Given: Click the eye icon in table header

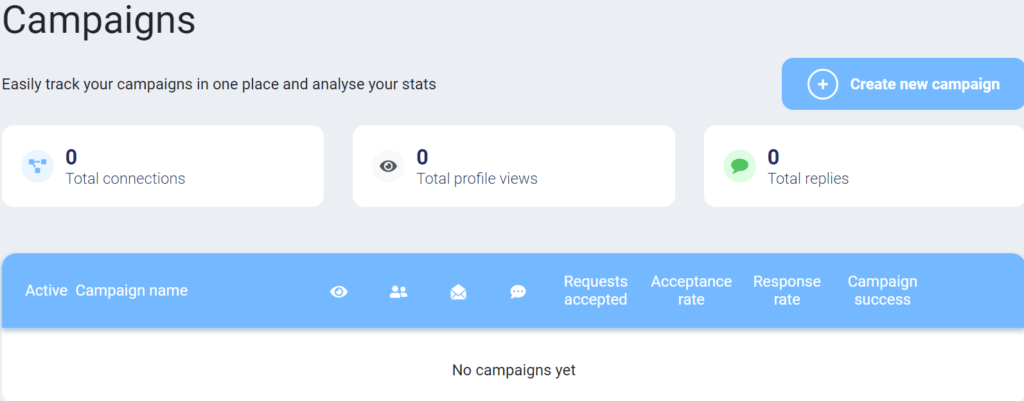Looking at the screenshot, I should pos(338,292).
